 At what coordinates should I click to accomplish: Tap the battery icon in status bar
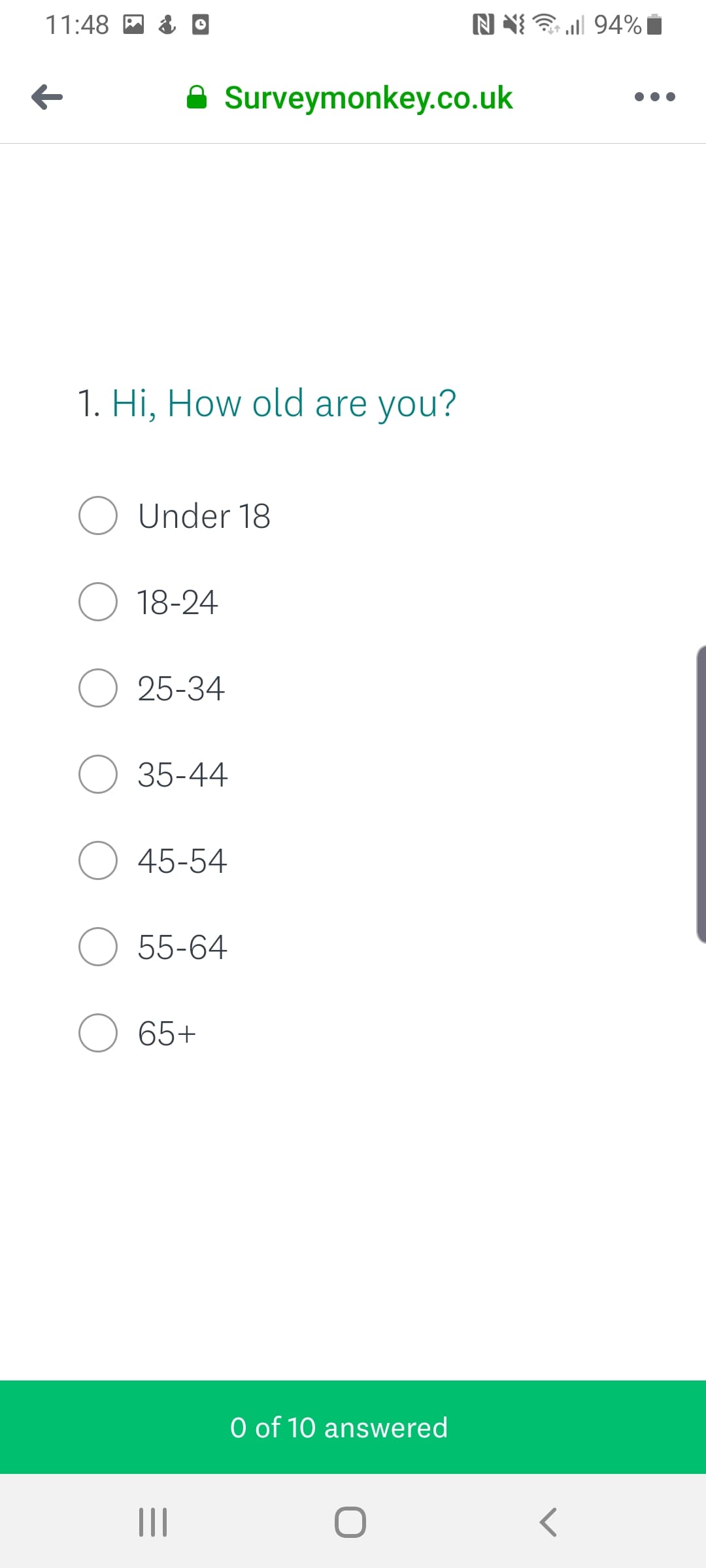tap(654, 25)
